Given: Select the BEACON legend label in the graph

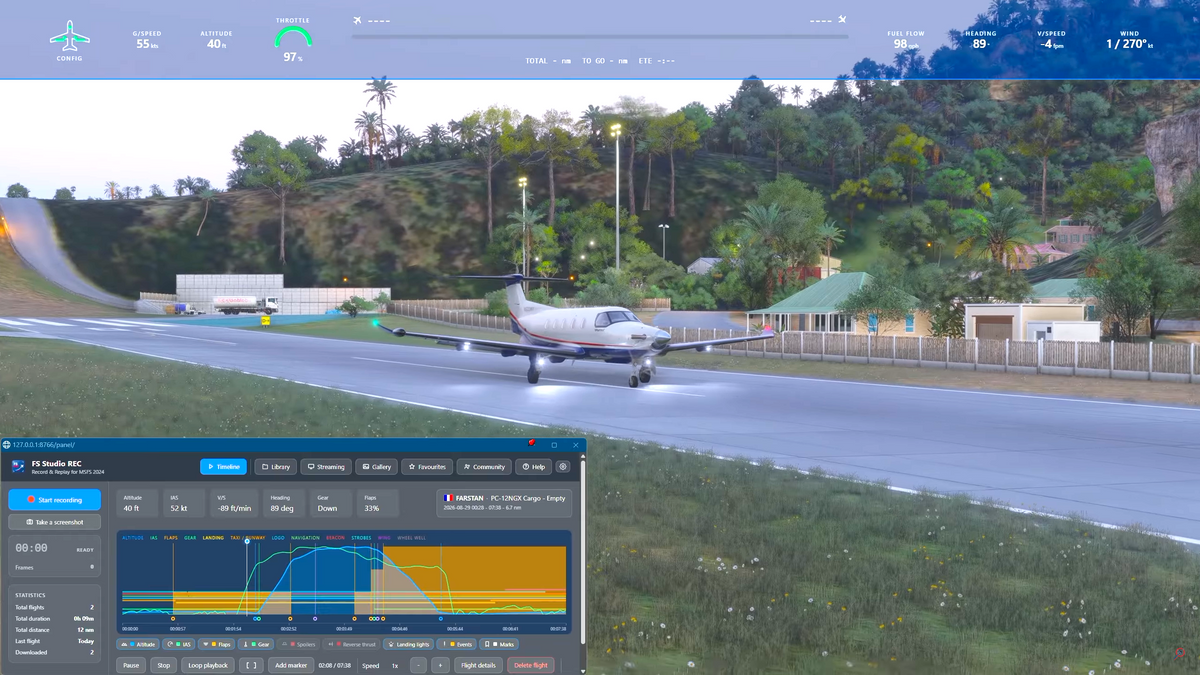Looking at the screenshot, I should 335,537.
